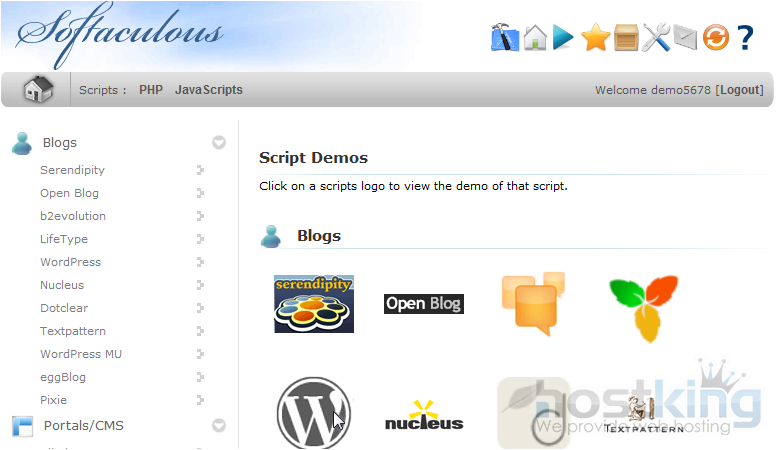Open help with the question mark icon

coord(745,38)
